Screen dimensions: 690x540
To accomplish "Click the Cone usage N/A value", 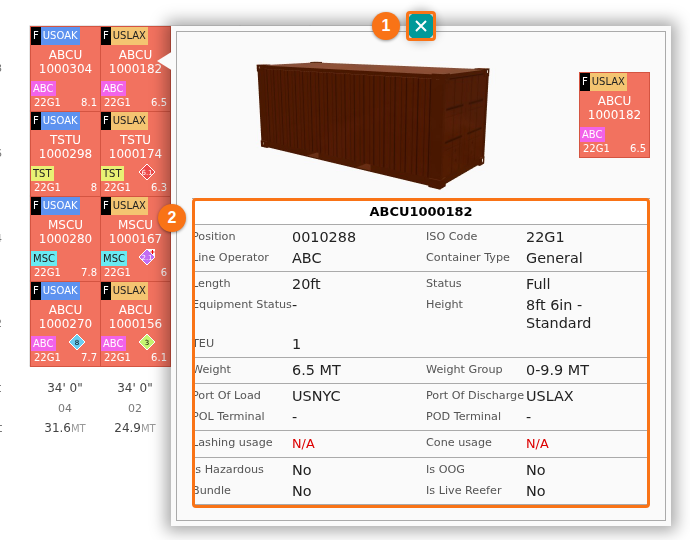I will (538, 444).
